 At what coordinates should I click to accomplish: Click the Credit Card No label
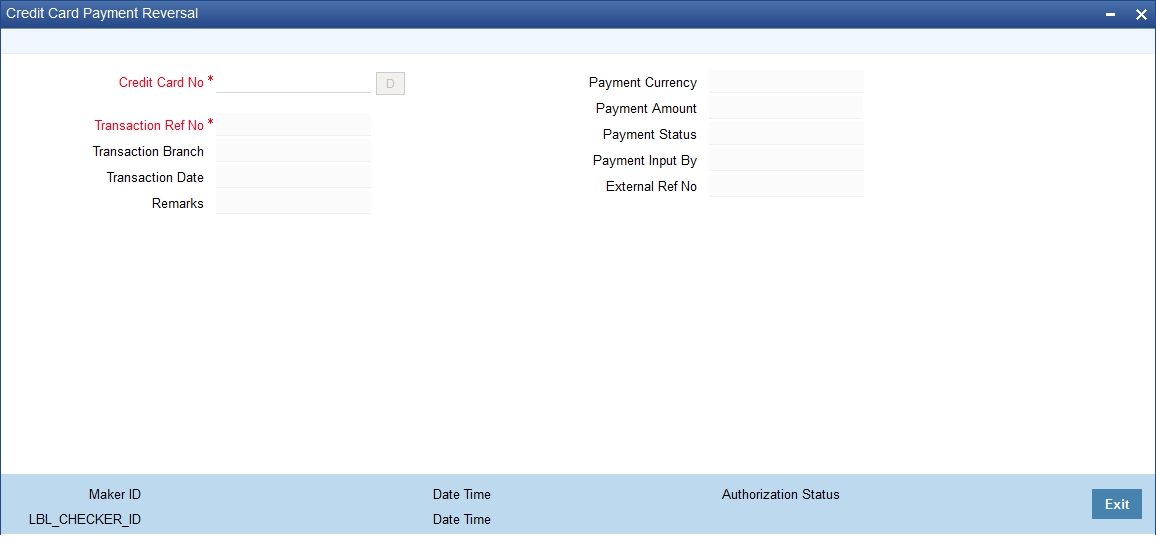[161, 83]
